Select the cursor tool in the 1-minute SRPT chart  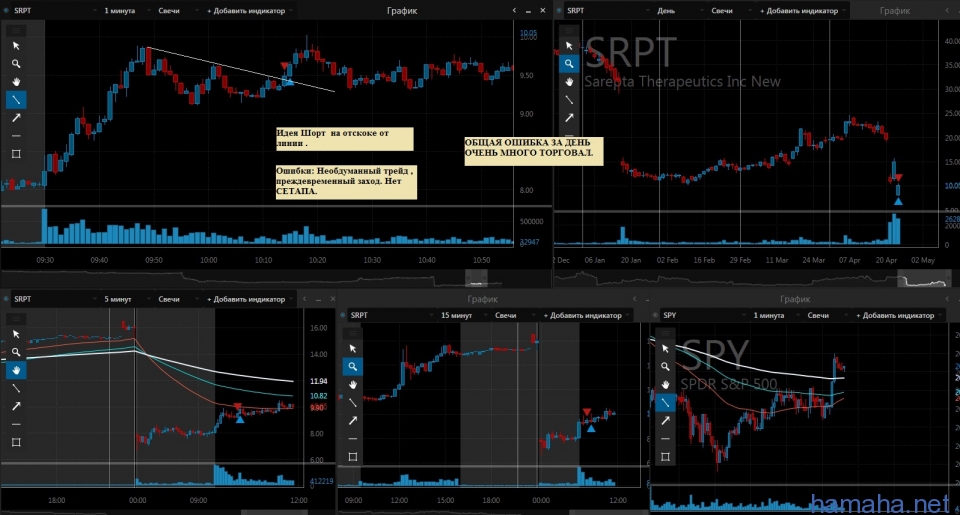17,46
